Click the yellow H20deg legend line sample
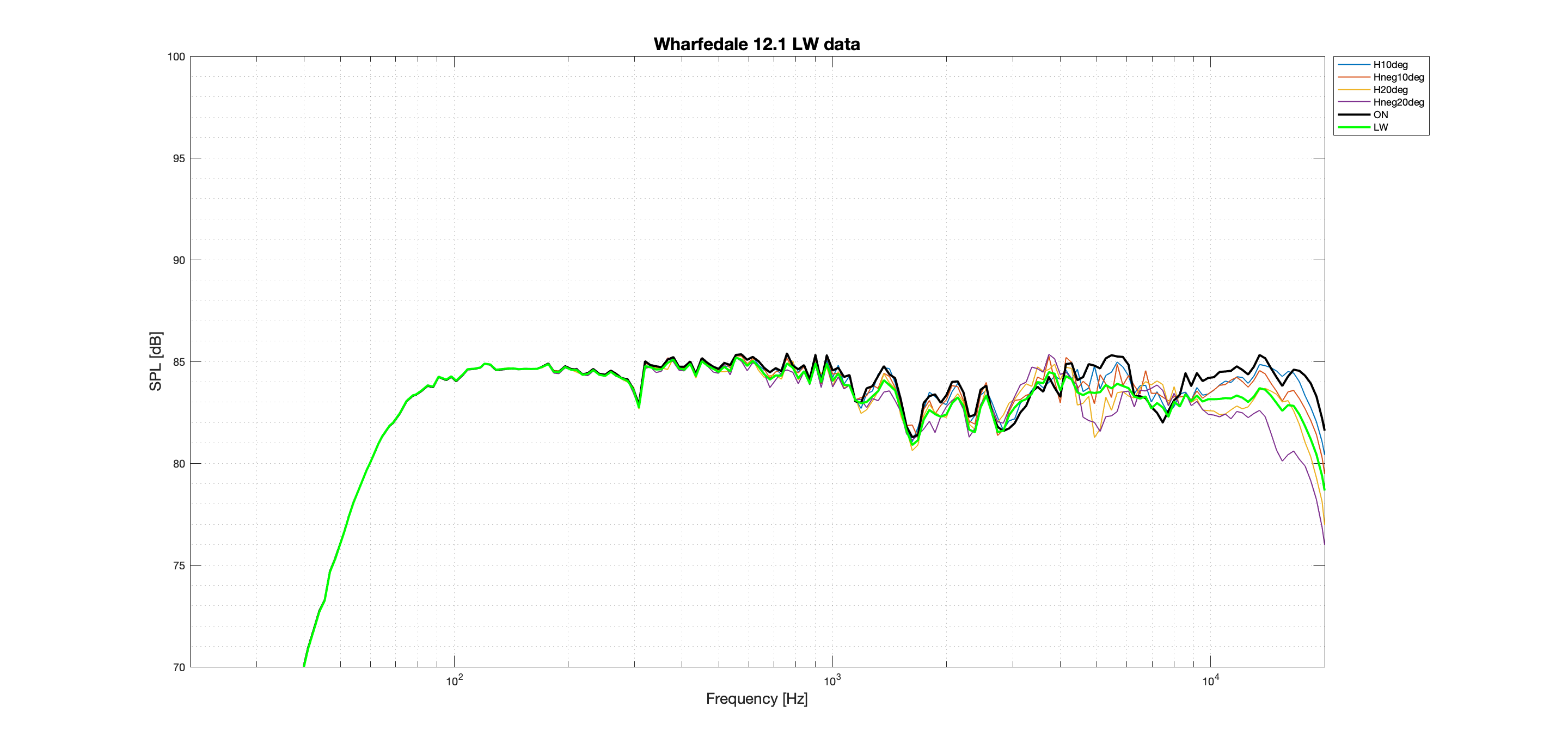The height and width of the screenshot is (749, 1568). point(1353,89)
